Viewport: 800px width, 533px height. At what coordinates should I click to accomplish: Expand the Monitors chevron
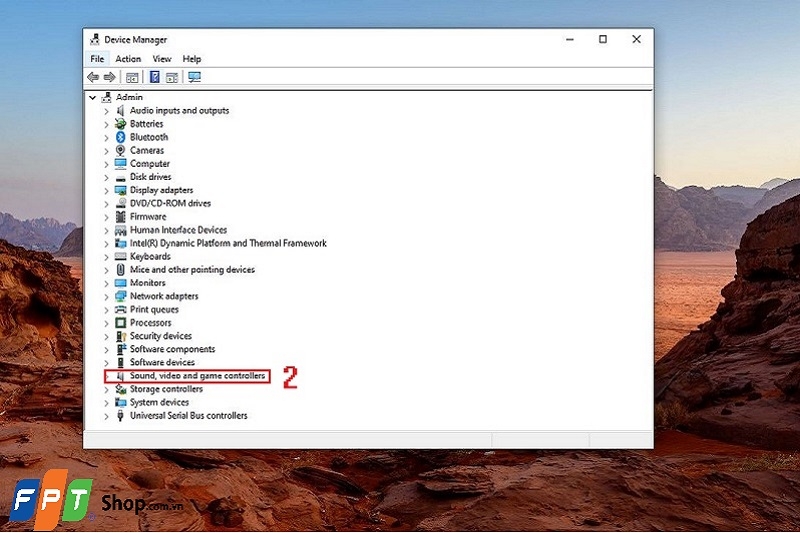coord(106,283)
